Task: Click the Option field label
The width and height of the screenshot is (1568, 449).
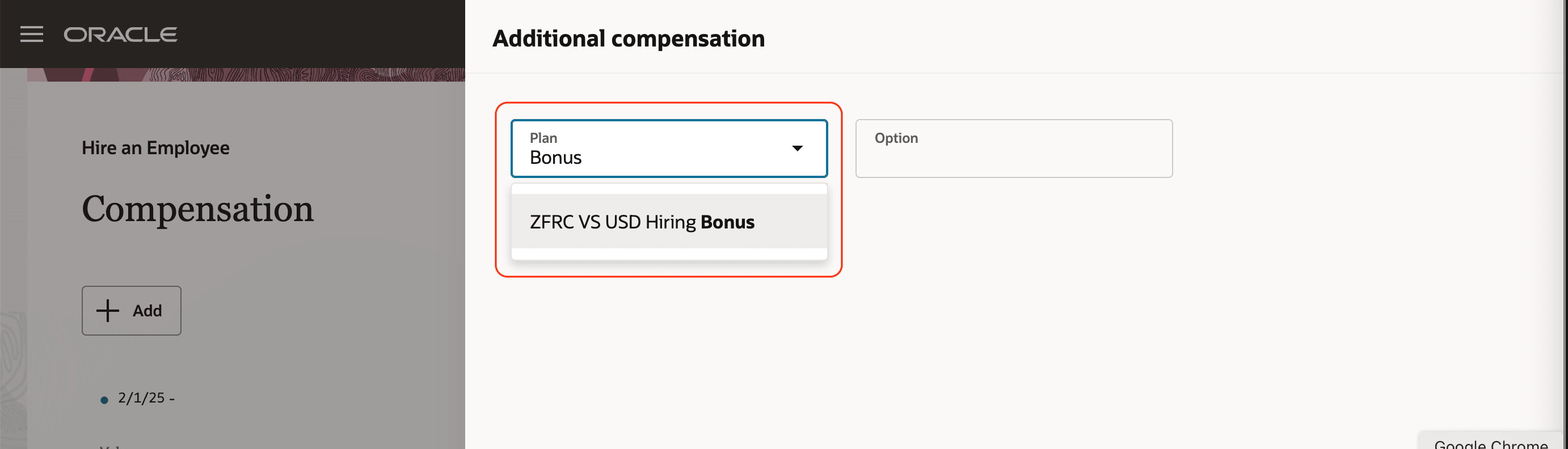Action: [x=896, y=138]
